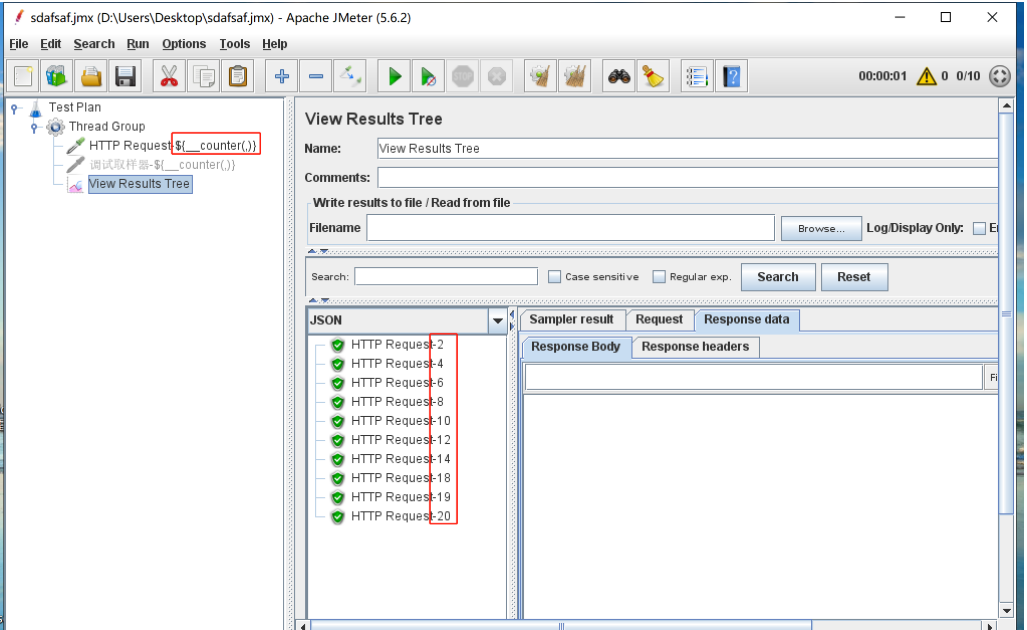Tick the Regular exp. checkbox
1027x630 pixels.
(x=659, y=276)
